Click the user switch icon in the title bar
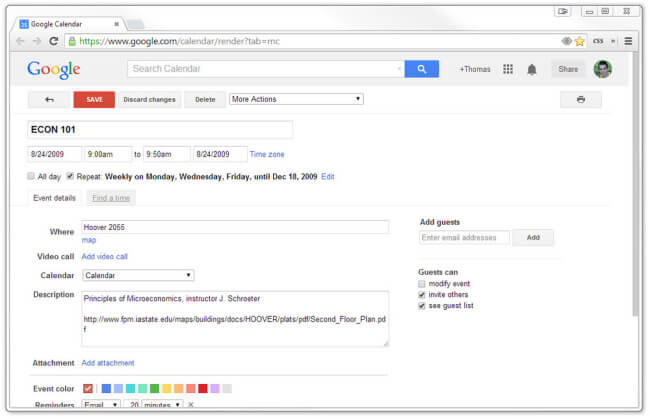The image size is (650, 419). click(x=563, y=11)
